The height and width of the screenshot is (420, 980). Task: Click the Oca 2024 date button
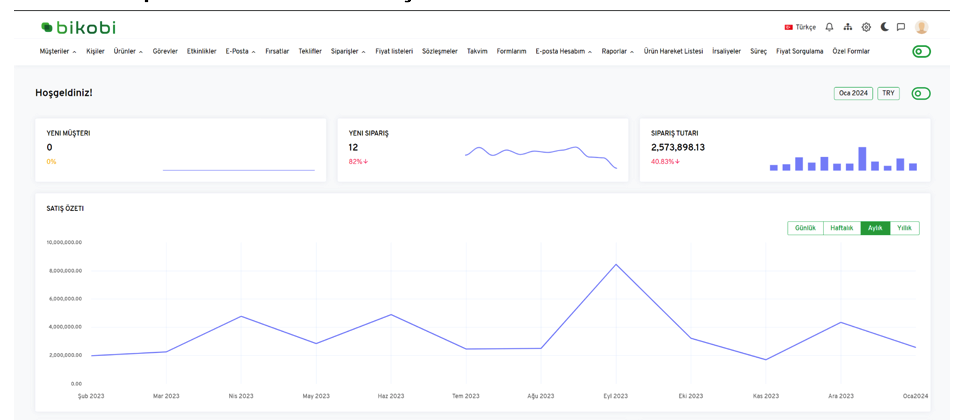click(852, 93)
